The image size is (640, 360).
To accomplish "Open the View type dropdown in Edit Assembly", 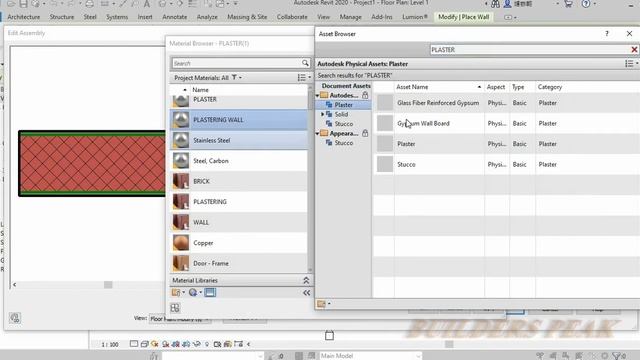I will click(x=180, y=318).
